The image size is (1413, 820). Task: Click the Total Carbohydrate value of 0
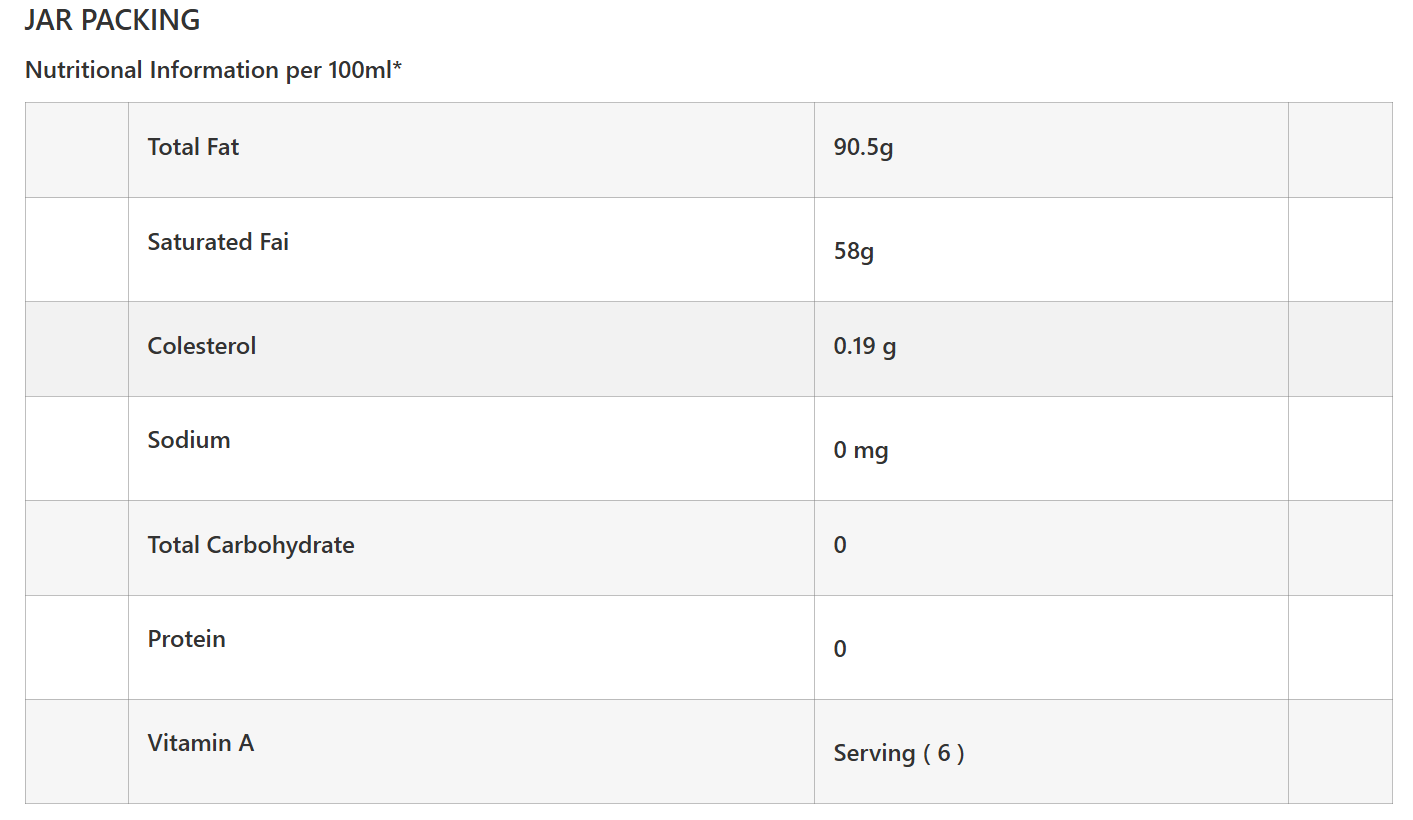coord(840,545)
